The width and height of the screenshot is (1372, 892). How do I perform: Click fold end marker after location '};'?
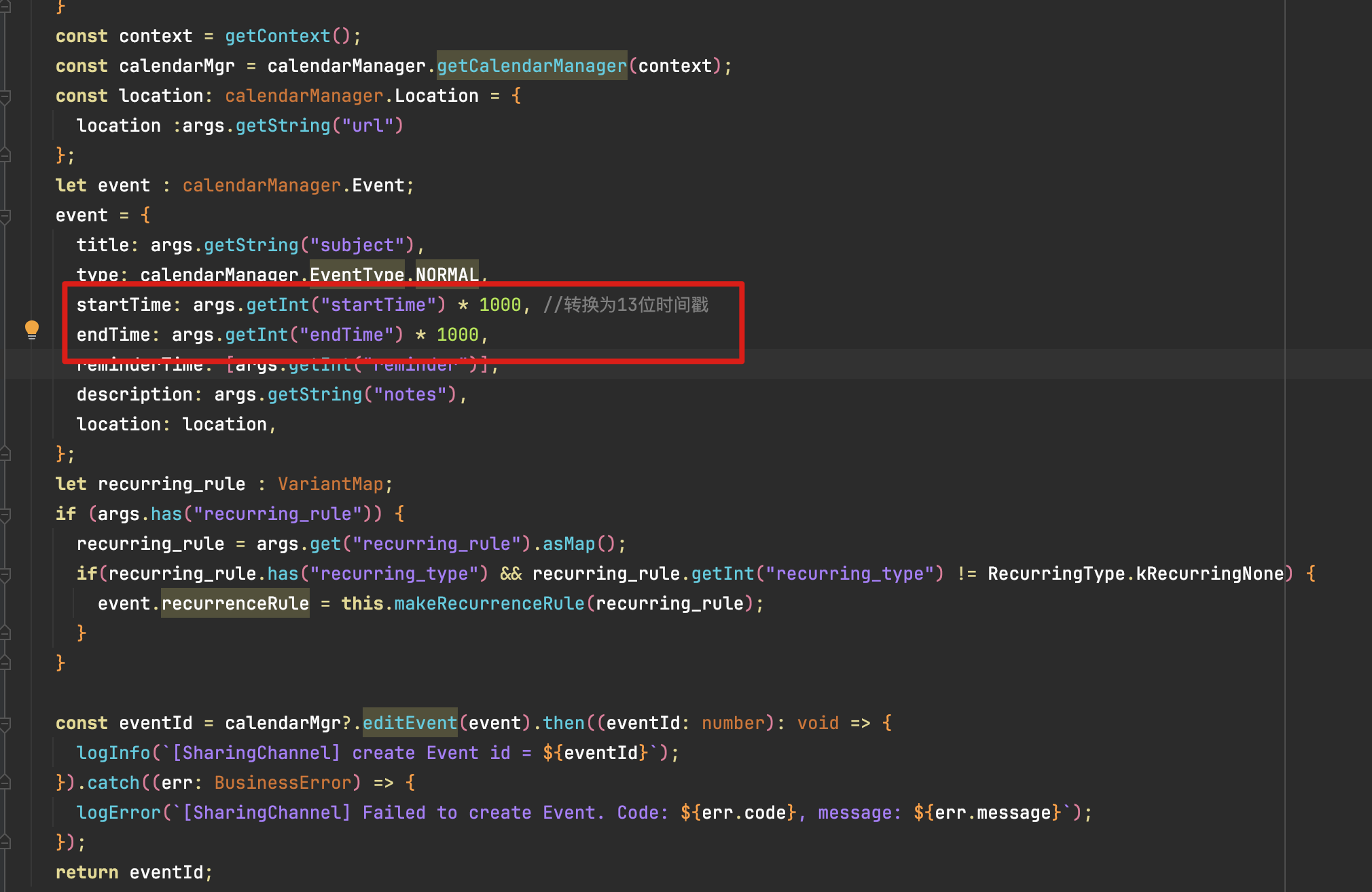5,156
